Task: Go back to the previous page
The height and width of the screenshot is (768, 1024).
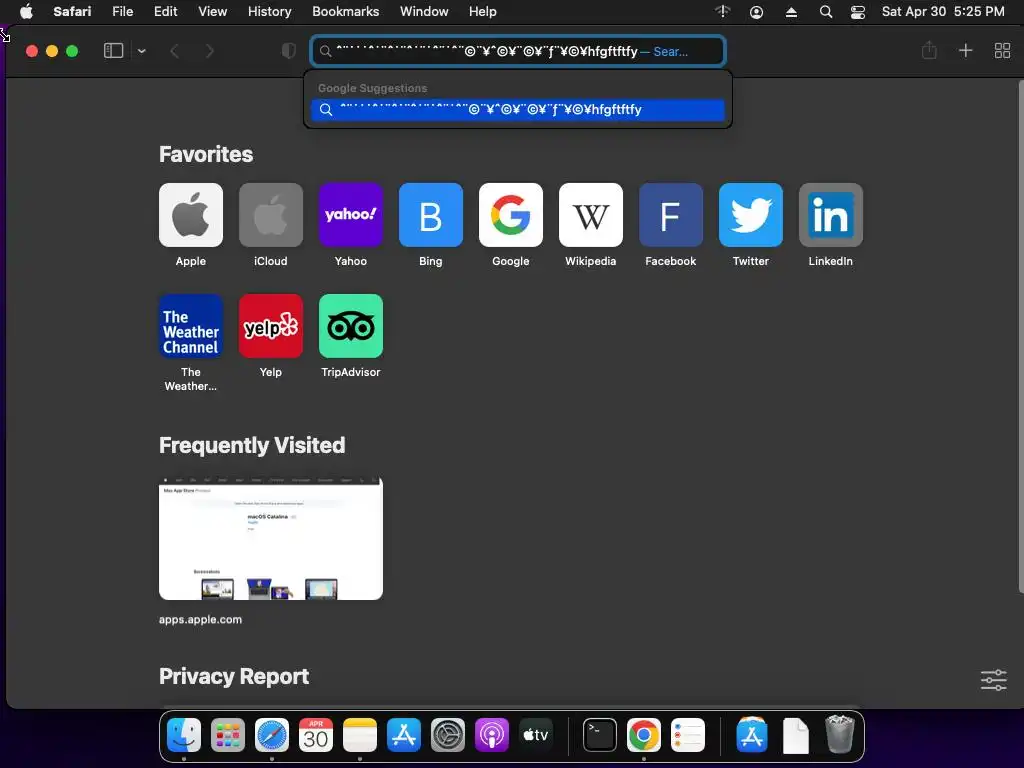Action: point(174,50)
